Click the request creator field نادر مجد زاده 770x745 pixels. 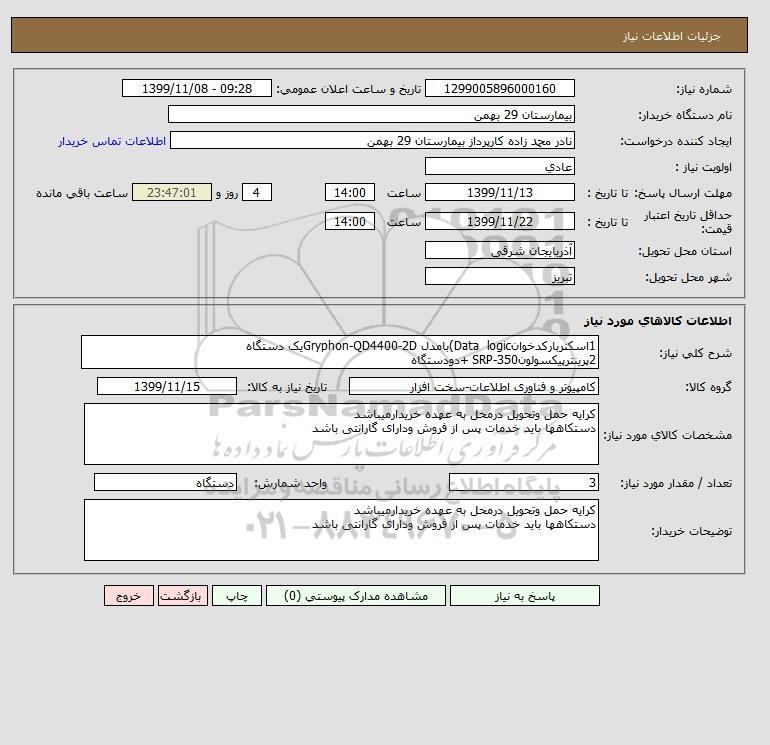(372, 140)
